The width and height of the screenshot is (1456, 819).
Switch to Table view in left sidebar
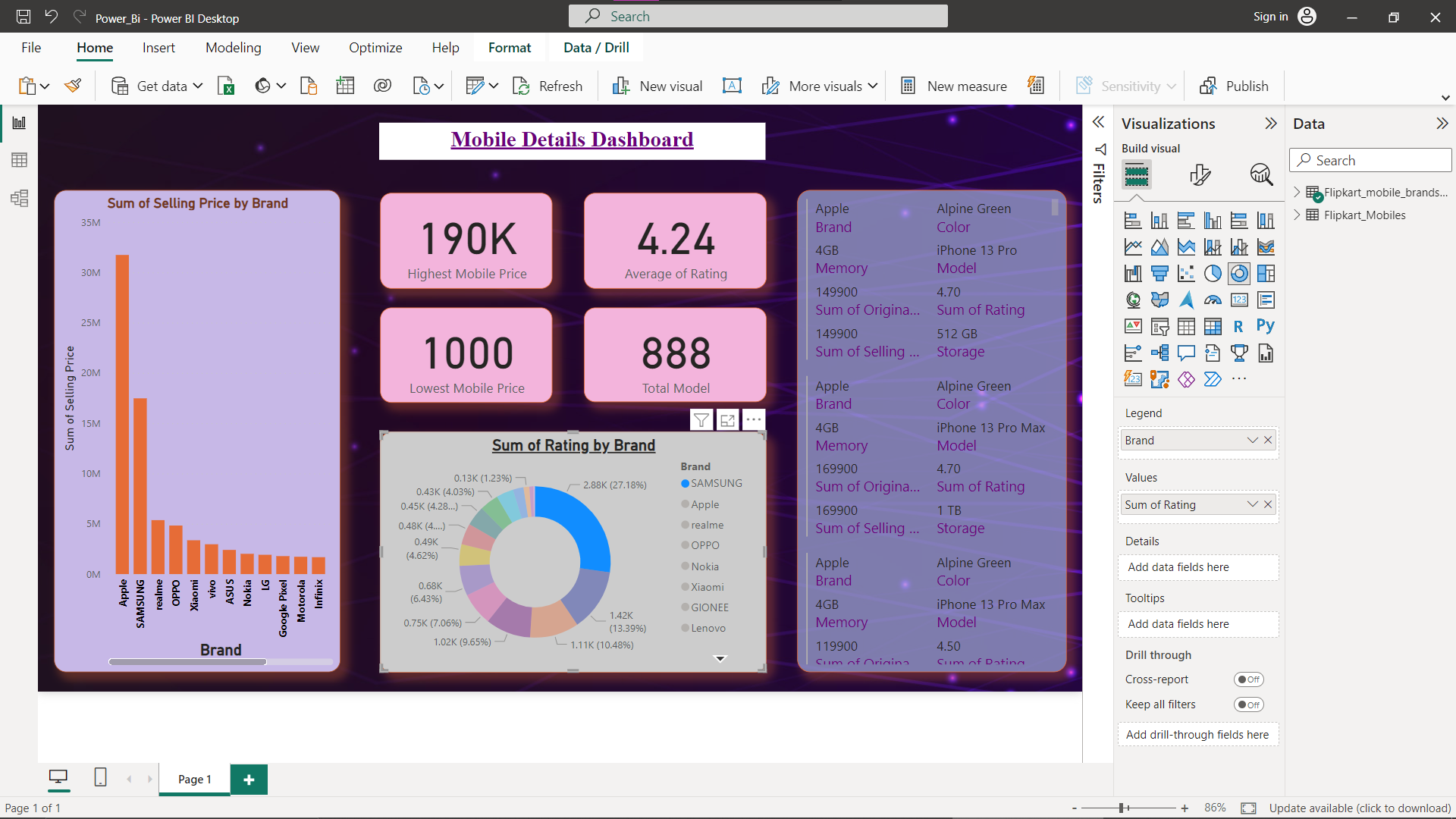click(20, 159)
